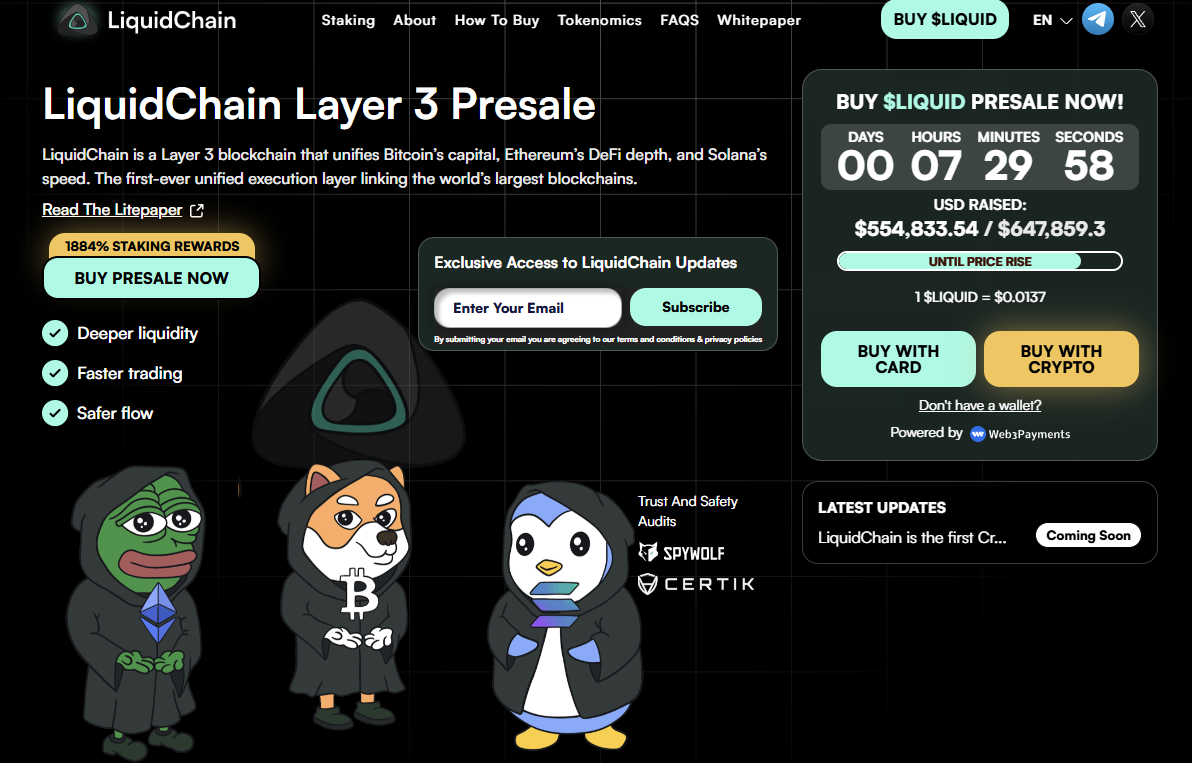Open the Whitepaper nav link
1192x763 pixels.
[x=759, y=21]
